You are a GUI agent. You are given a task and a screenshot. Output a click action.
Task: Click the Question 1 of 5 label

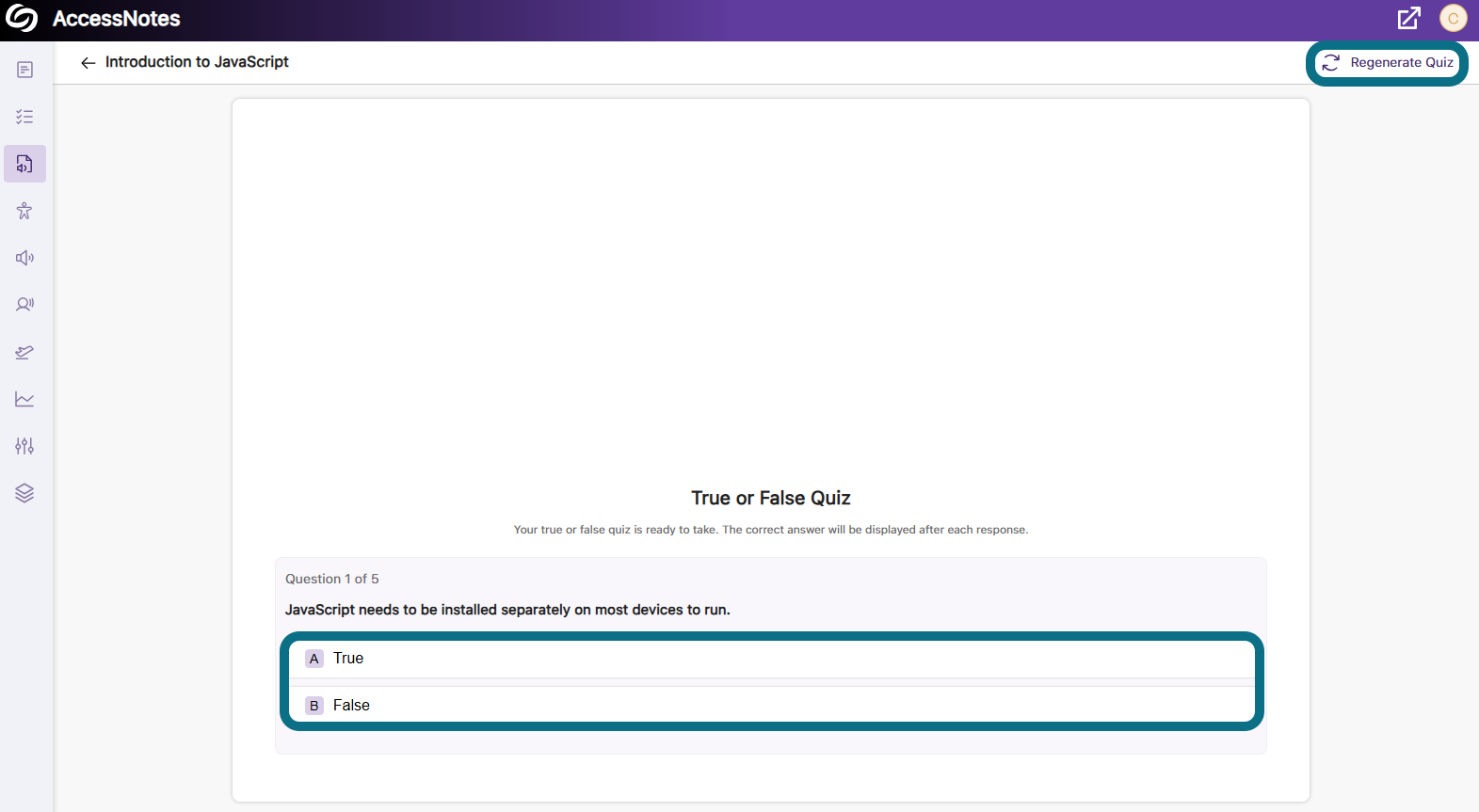[332, 579]
